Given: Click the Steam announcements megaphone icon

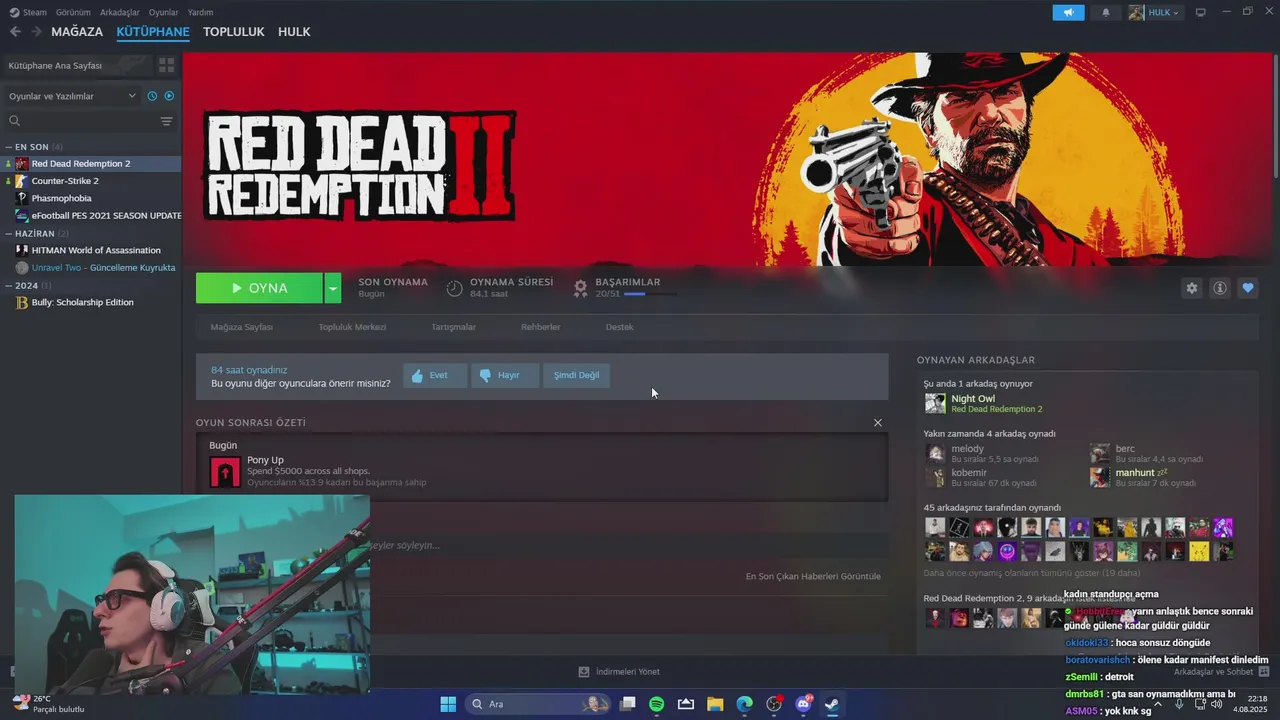Looking at the screenshot, I should 1068,12.
